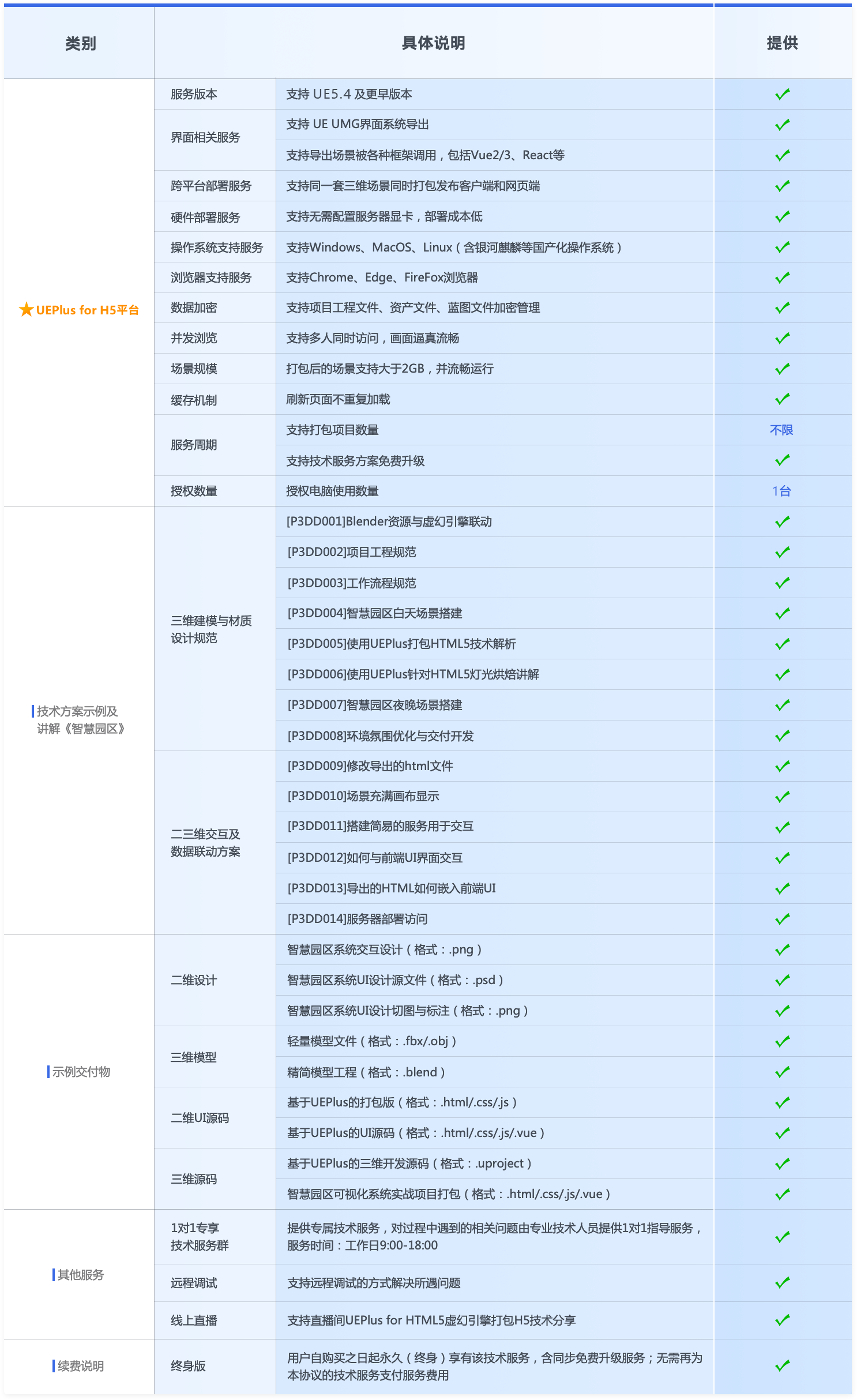
Task: Click the text 支持无需配置服务器显卡，部署成本低
Action: 384,216
